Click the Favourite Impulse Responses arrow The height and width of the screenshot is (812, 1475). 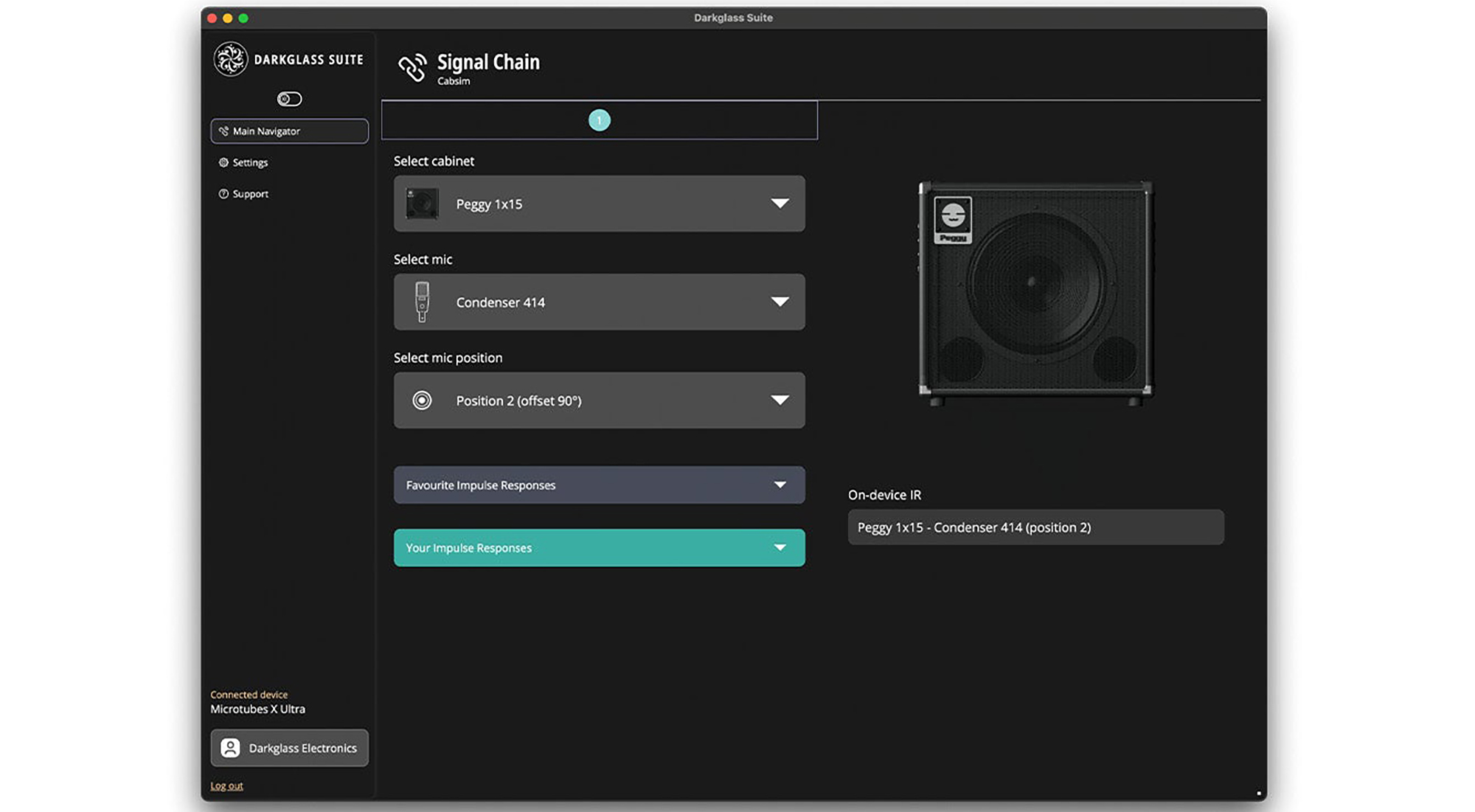click(x=780, y=485)
